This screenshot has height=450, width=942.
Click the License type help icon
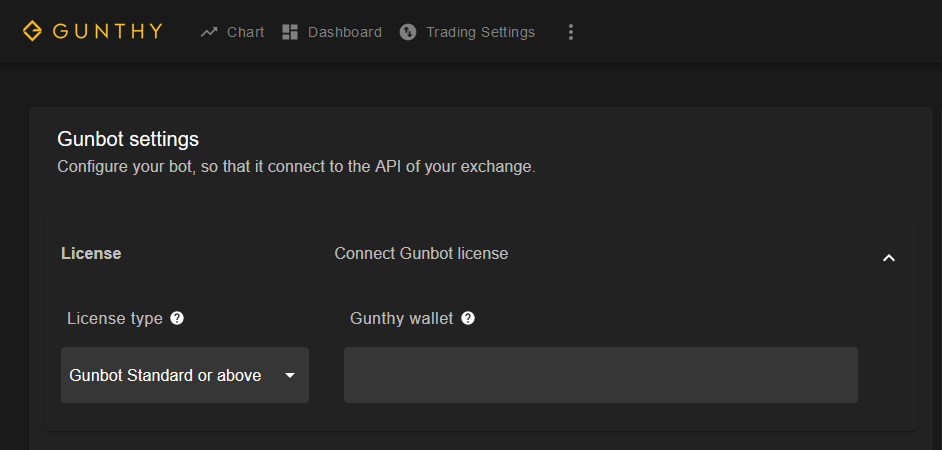[x=177, y=318]
